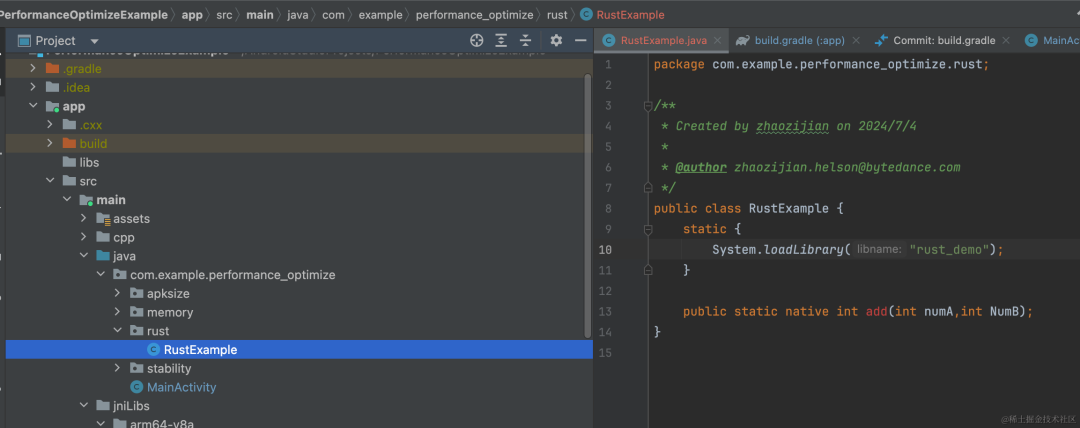This screenshot has height=428, width=1080.
Task: Click the fold end marker at line 11
Action: [x=647, y=270]
